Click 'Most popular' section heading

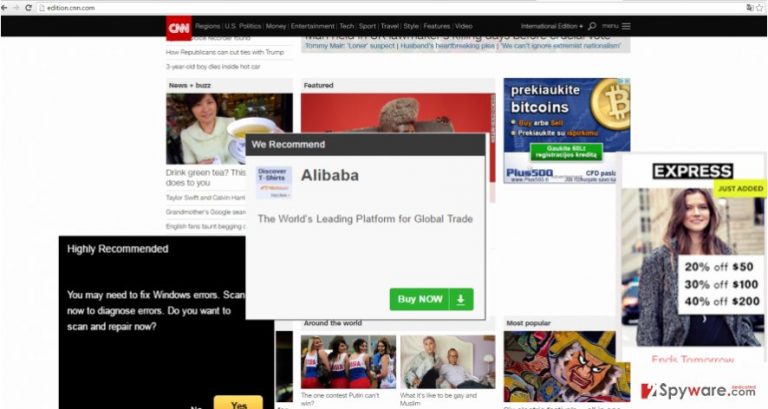click(x=528, y=323)
